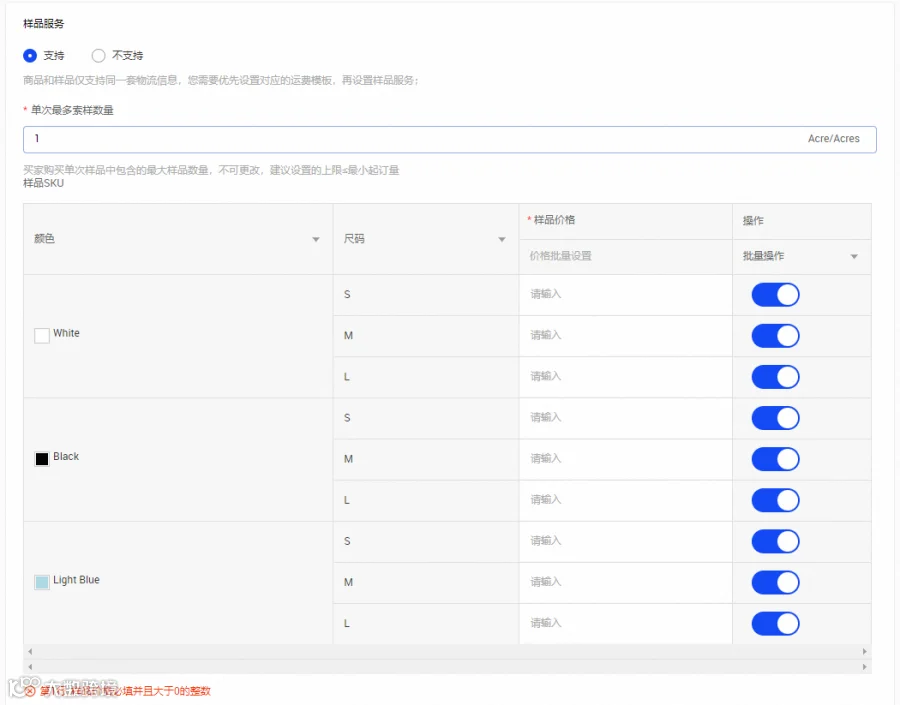Click the Black color swatch
Viewport: 900px width, 705px height.
click(x=42, y=459)
